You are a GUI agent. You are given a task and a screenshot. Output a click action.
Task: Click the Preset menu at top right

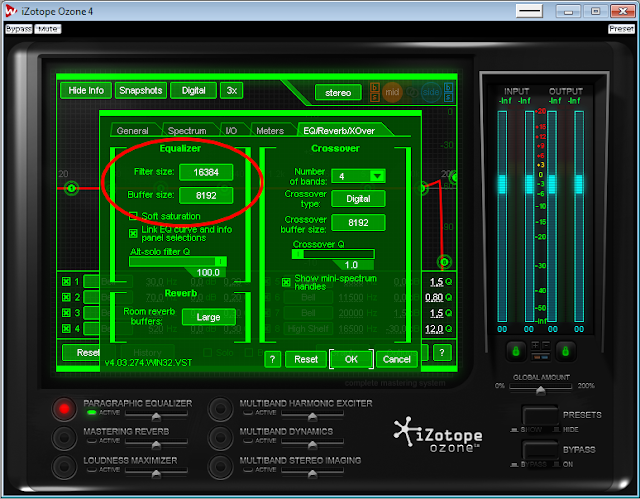[x=621, y=29]
